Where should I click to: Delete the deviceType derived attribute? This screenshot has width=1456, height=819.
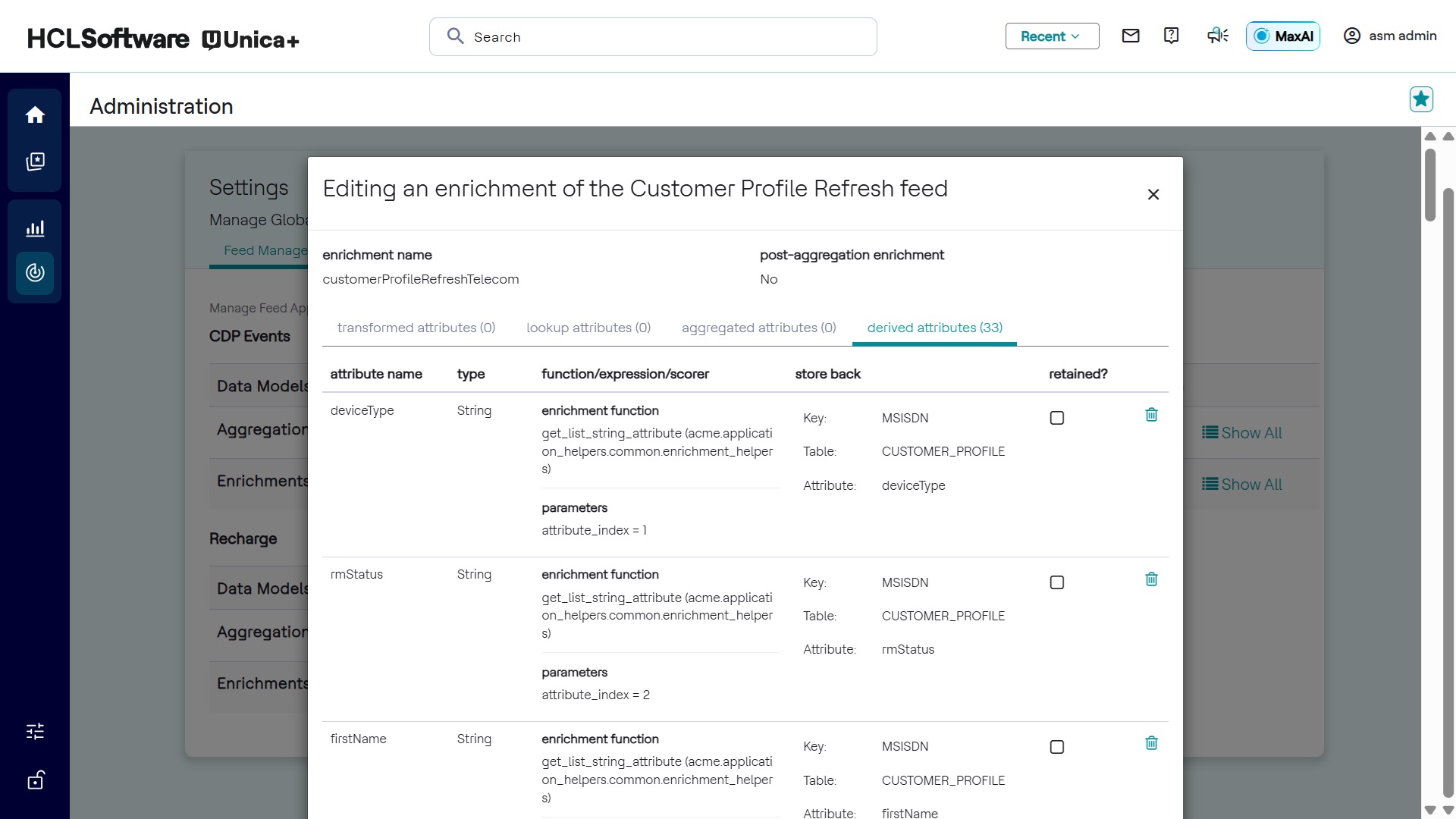pyautogui.click(x=1151, y=415)
